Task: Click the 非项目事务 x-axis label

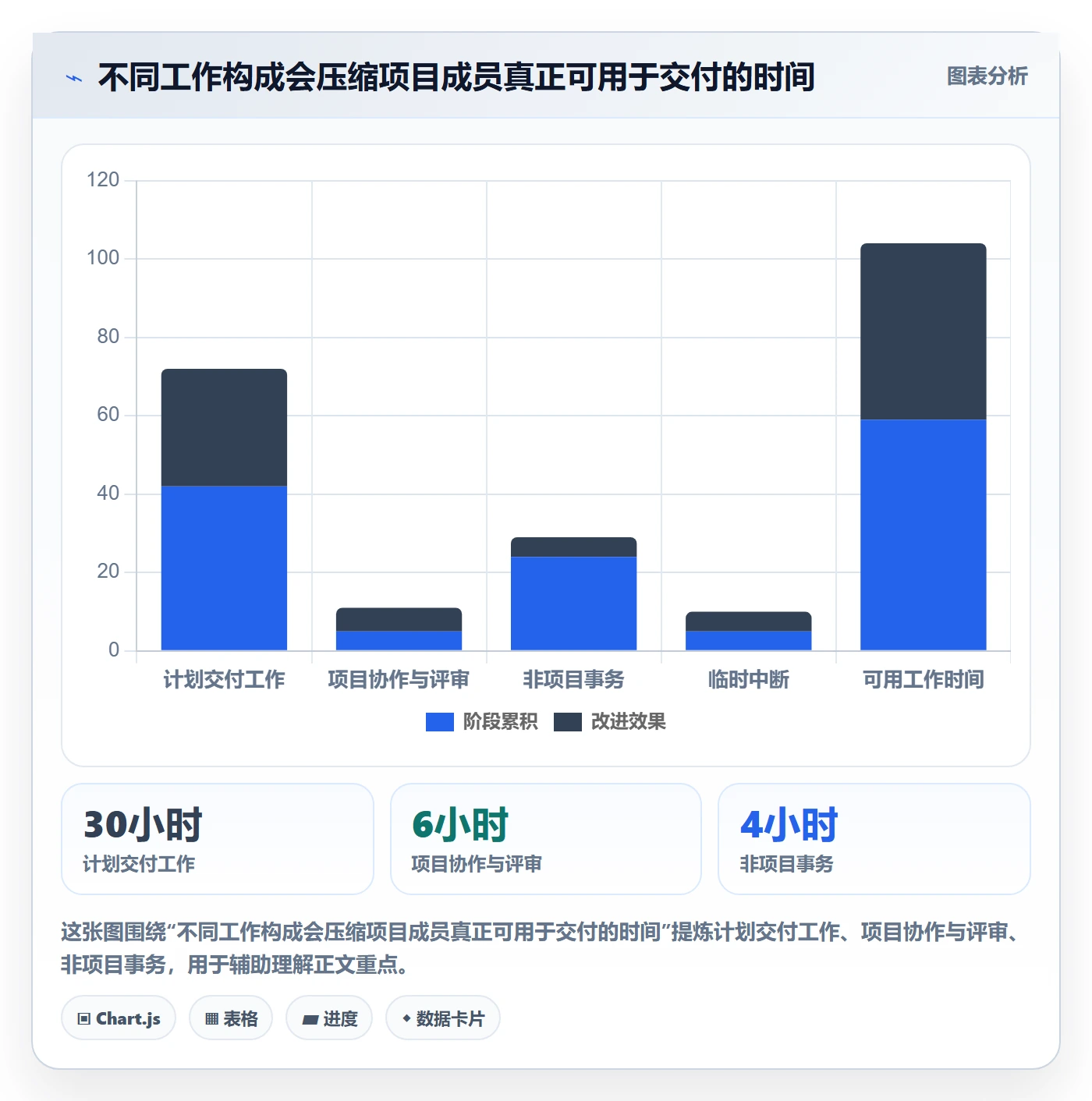Action: click(573, 680)
